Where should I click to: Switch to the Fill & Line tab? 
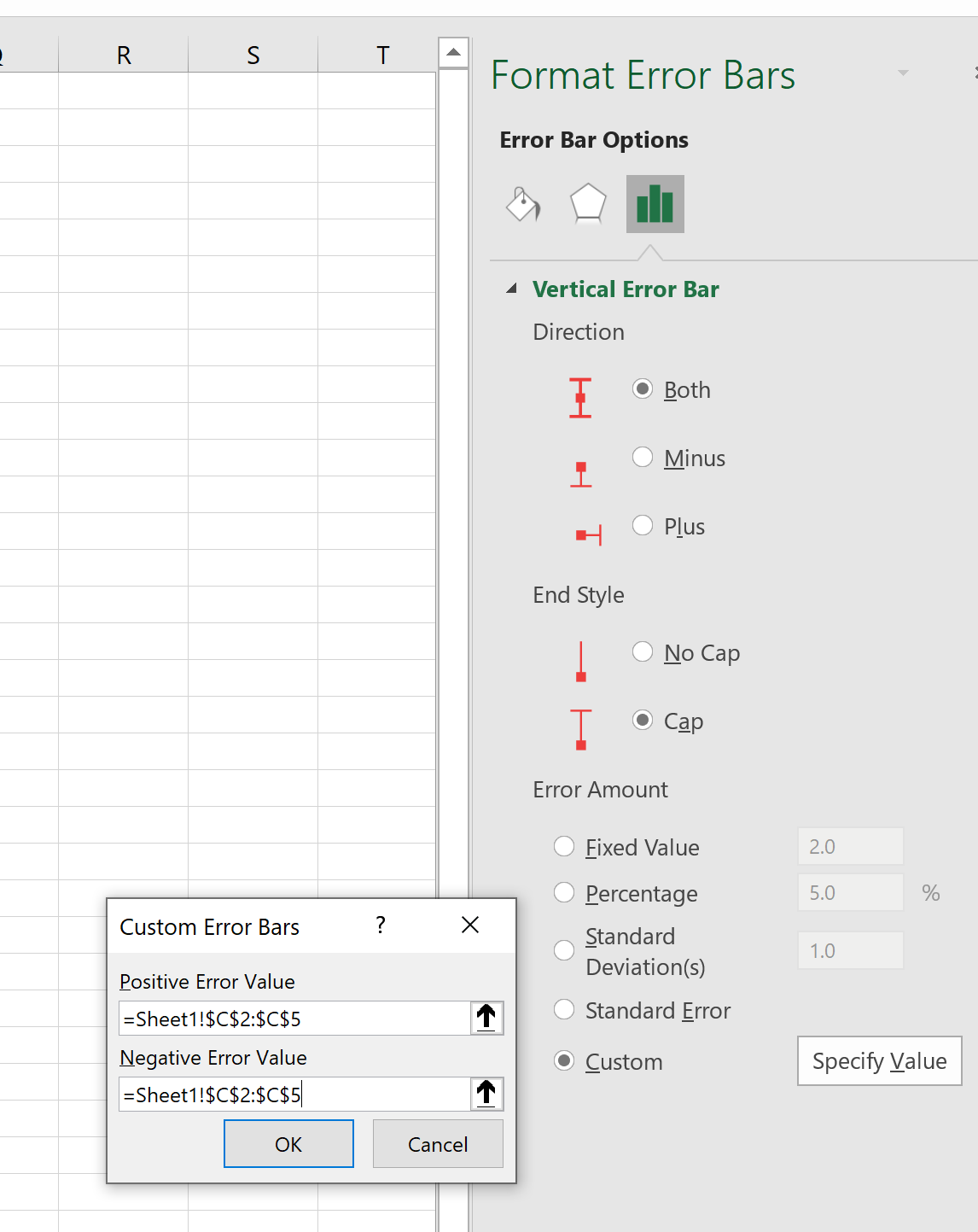click(x=523, y=204)
